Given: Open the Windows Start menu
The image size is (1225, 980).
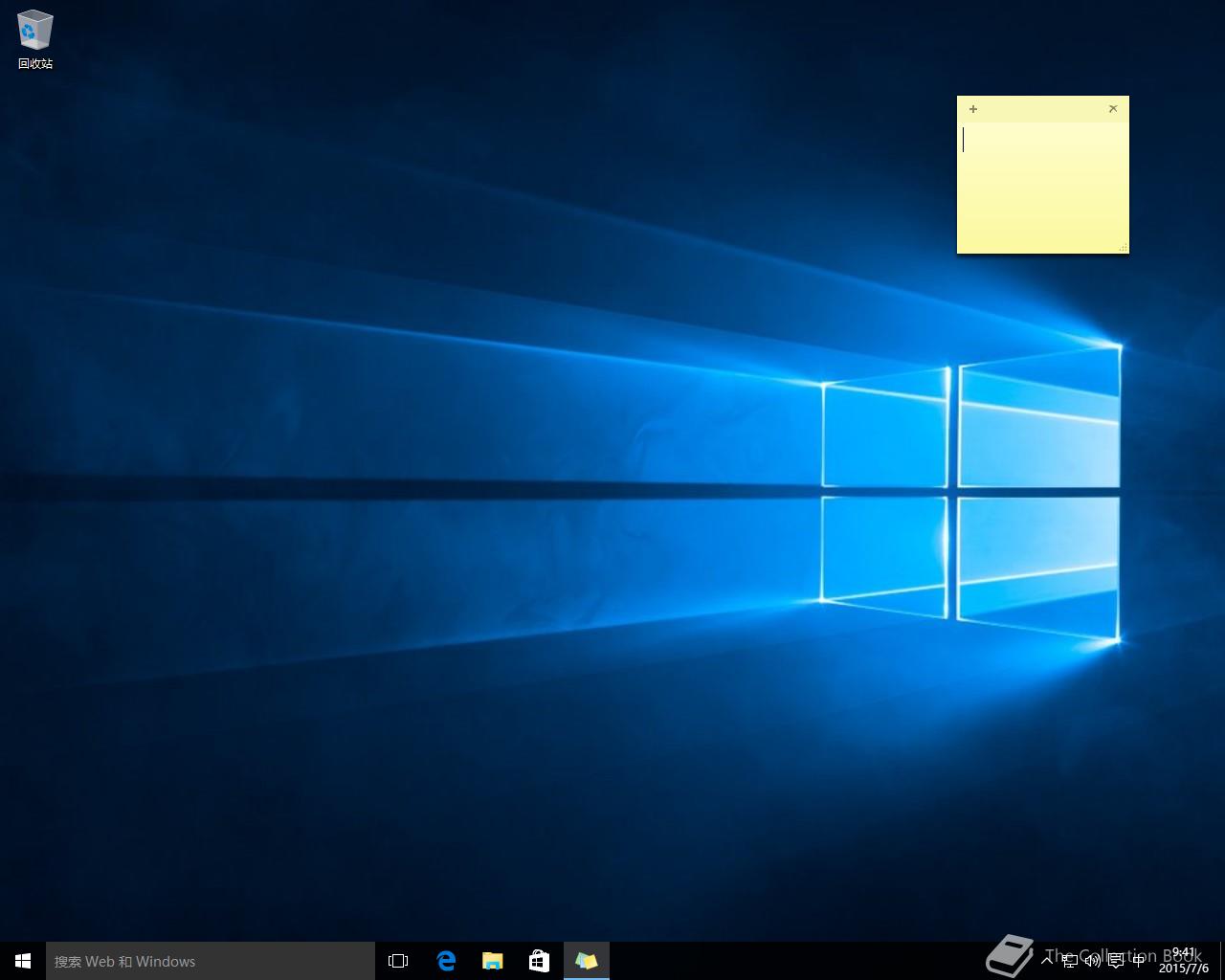Looking at the screenshot, I should [x=23, y=961].
